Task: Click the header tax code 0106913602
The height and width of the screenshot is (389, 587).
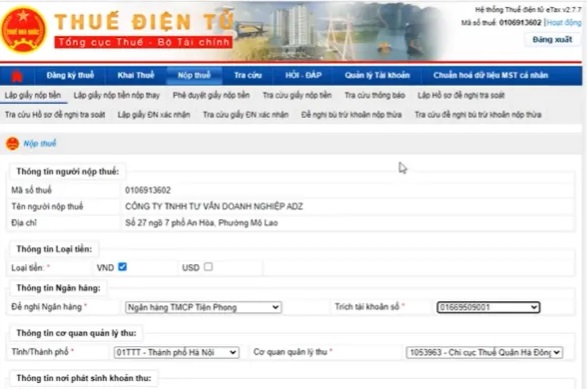Action: [520, 22]
